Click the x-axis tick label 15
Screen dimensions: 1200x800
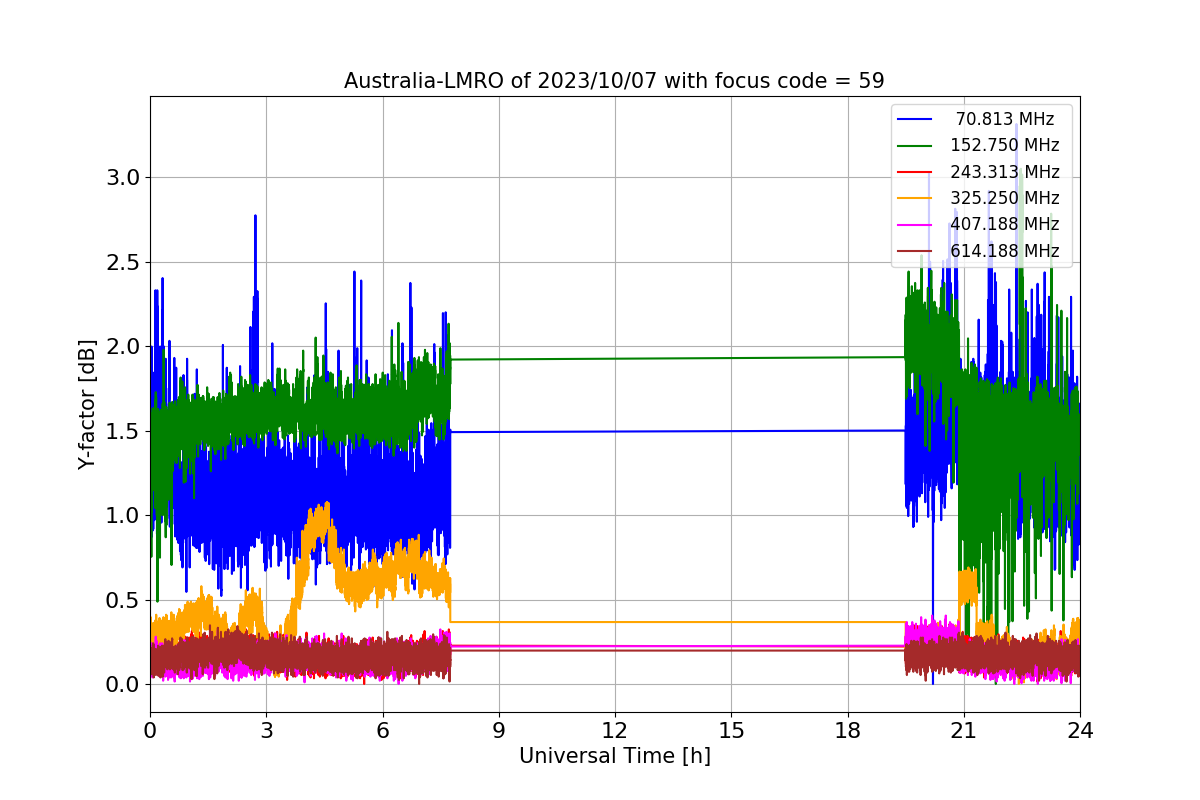pyautogui.click(x=731, y=731)
